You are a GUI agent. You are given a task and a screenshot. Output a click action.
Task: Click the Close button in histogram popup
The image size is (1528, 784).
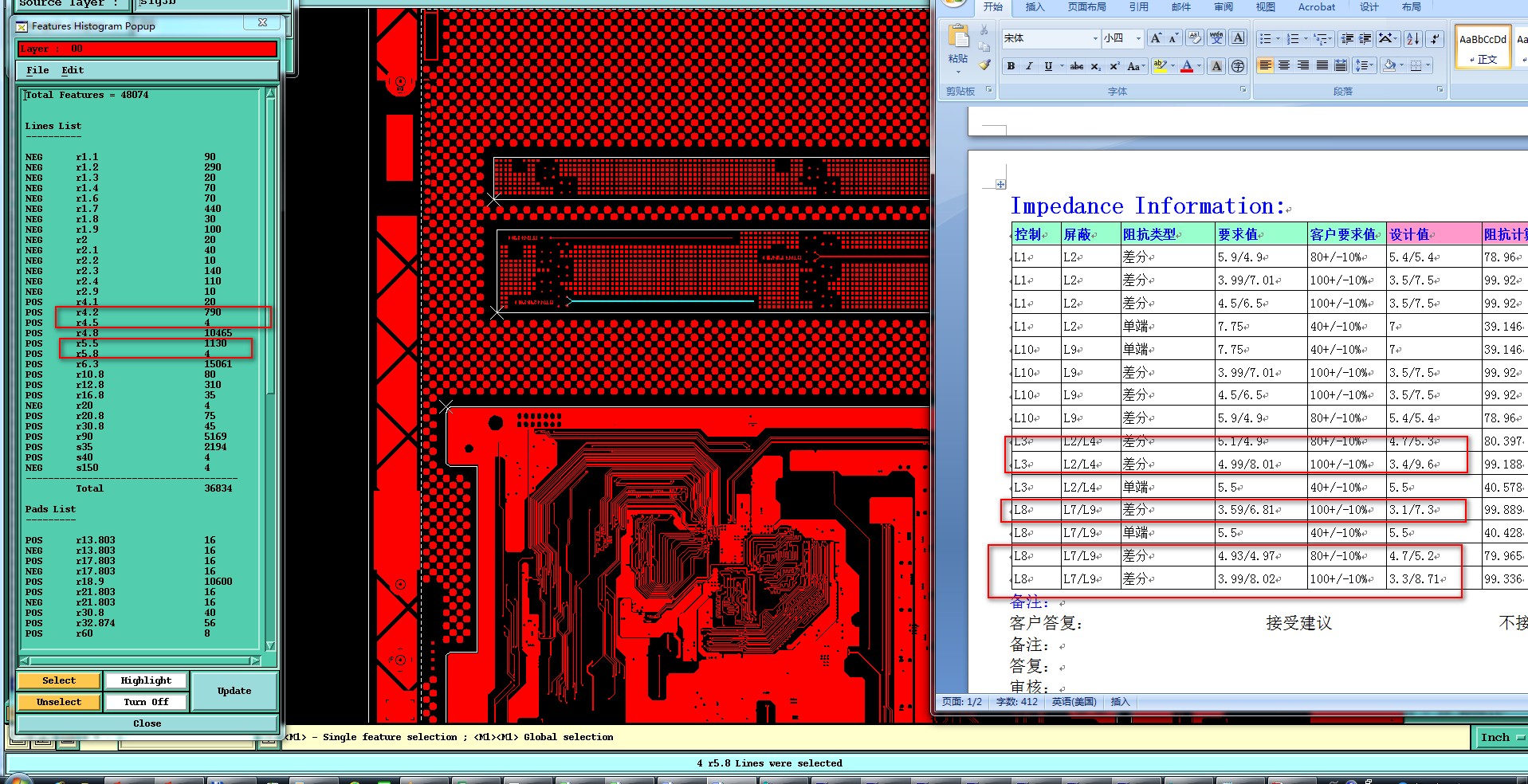pos(147,723)
